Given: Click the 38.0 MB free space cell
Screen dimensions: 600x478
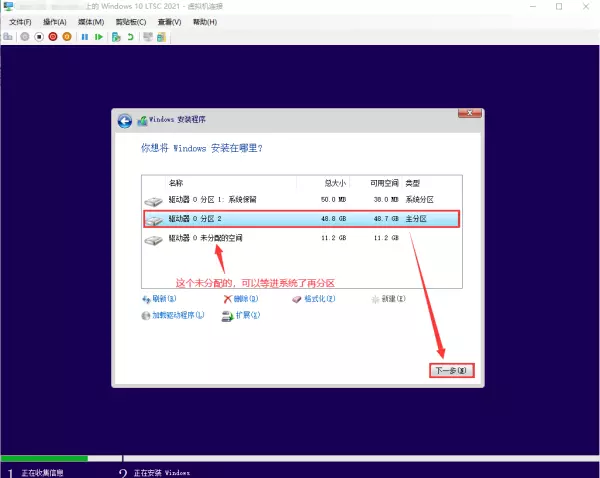Looking at the screenshot, I should coord(386,199).
